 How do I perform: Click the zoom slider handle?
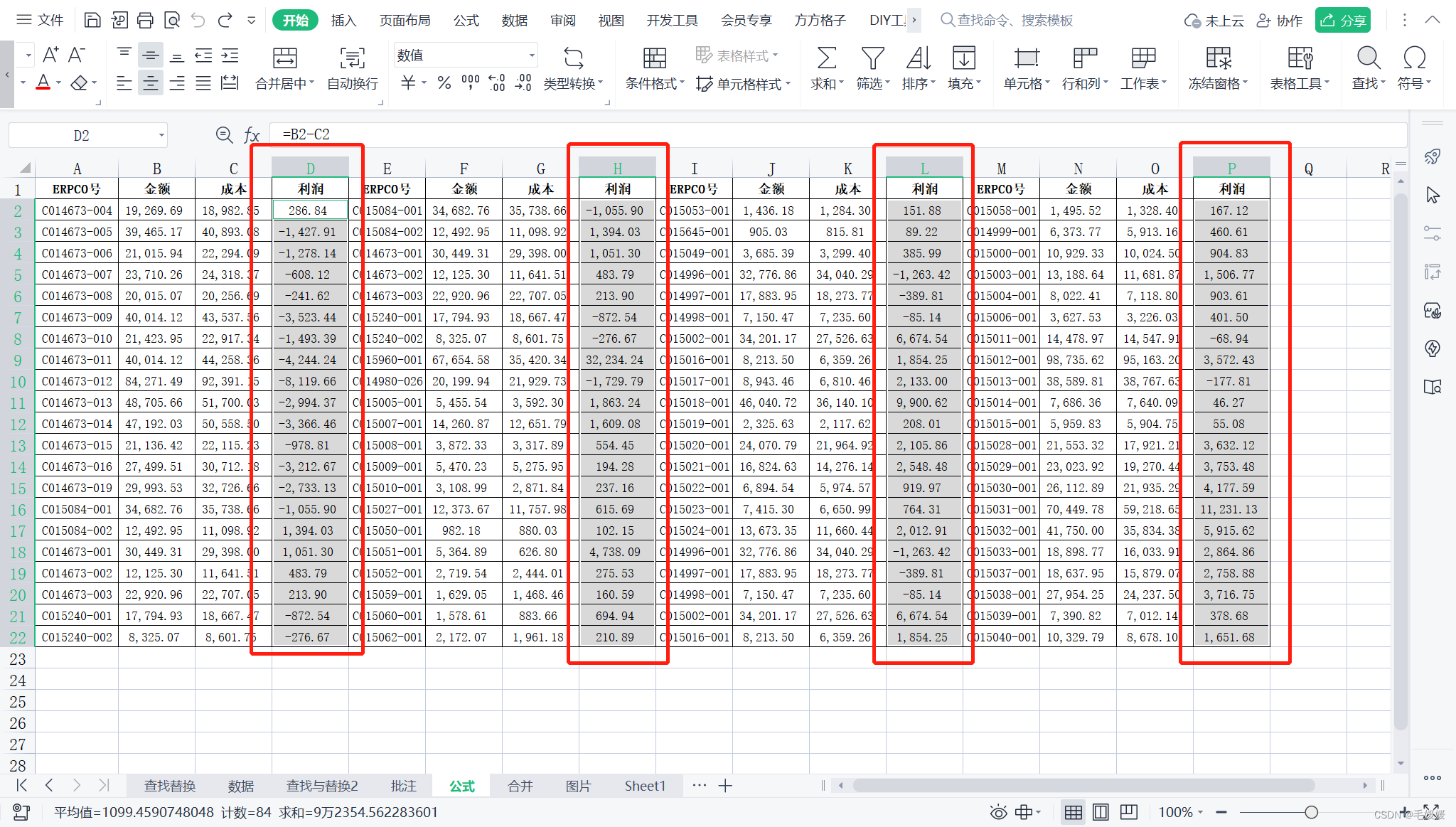click(1311, 812)
